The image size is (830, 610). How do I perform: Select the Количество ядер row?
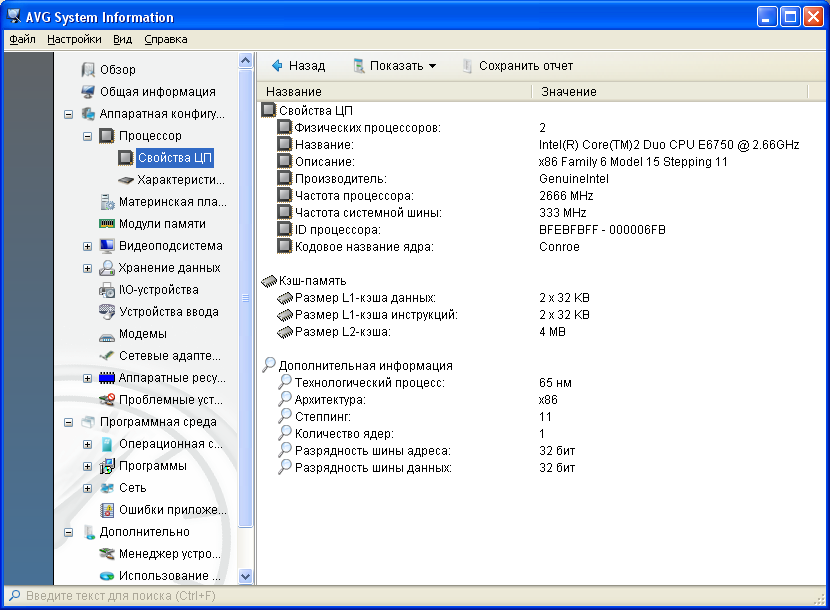(540, 434)
